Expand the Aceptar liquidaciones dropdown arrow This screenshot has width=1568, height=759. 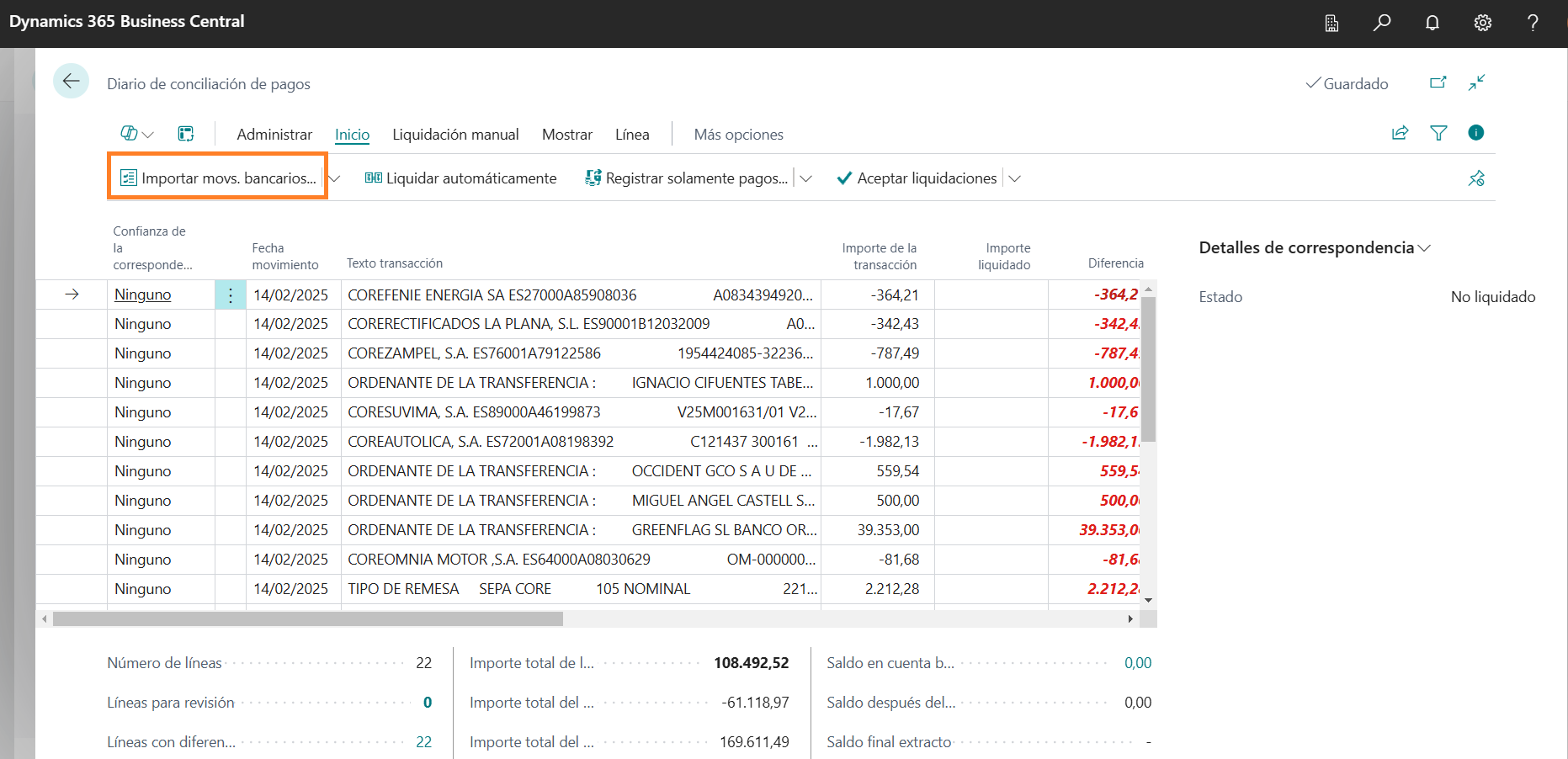1014,178
